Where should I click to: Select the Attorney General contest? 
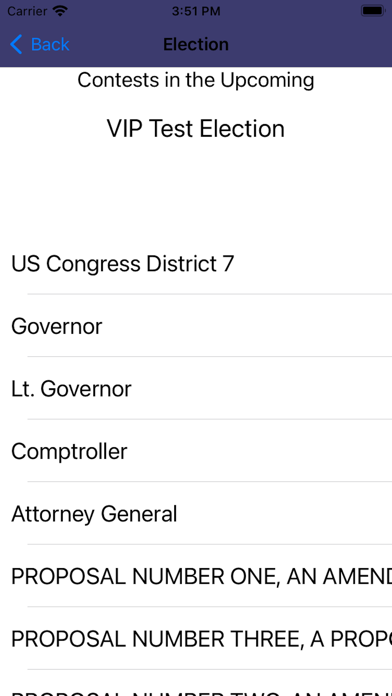tap(196, 514)
